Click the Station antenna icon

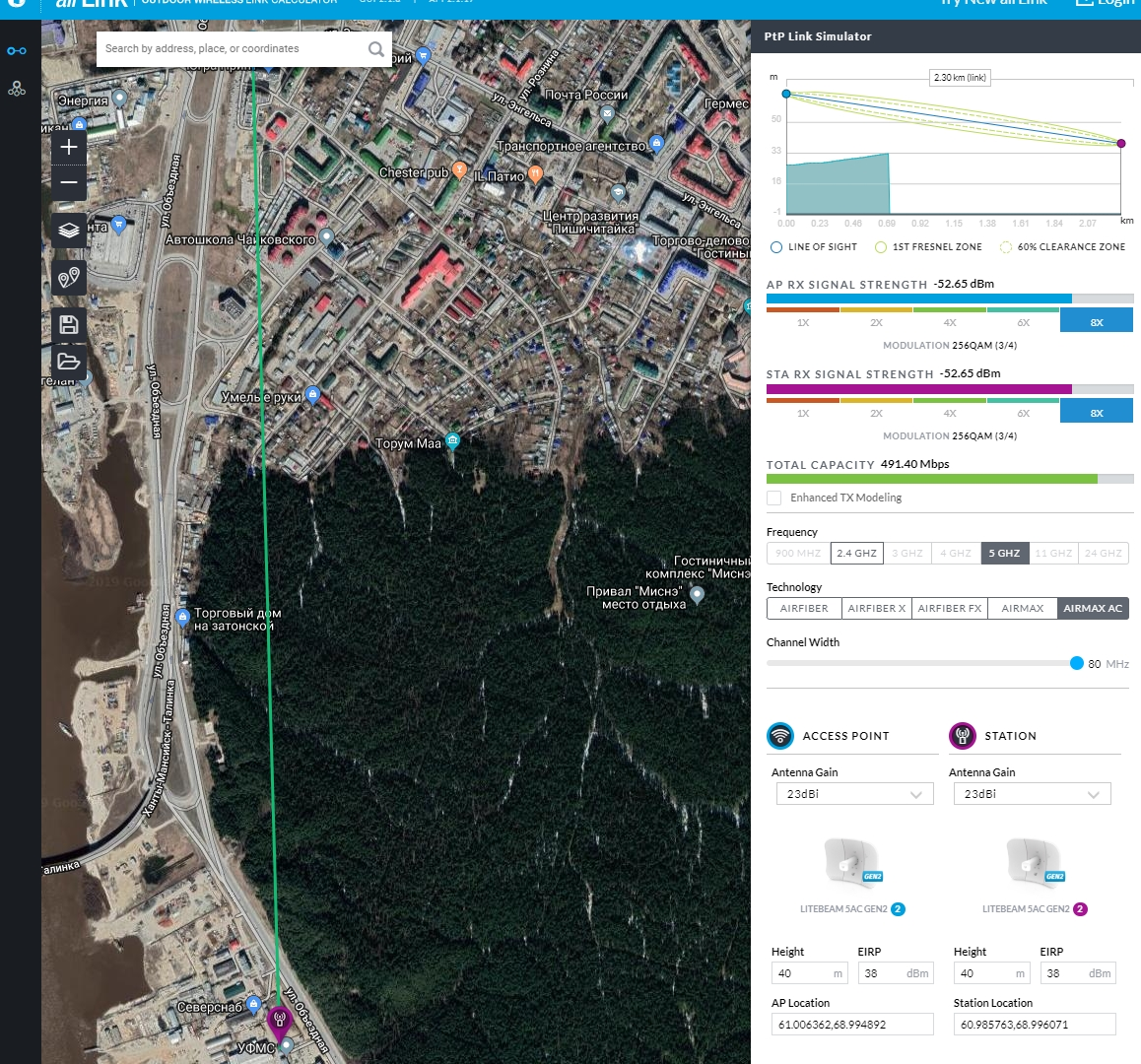[962, 736]
